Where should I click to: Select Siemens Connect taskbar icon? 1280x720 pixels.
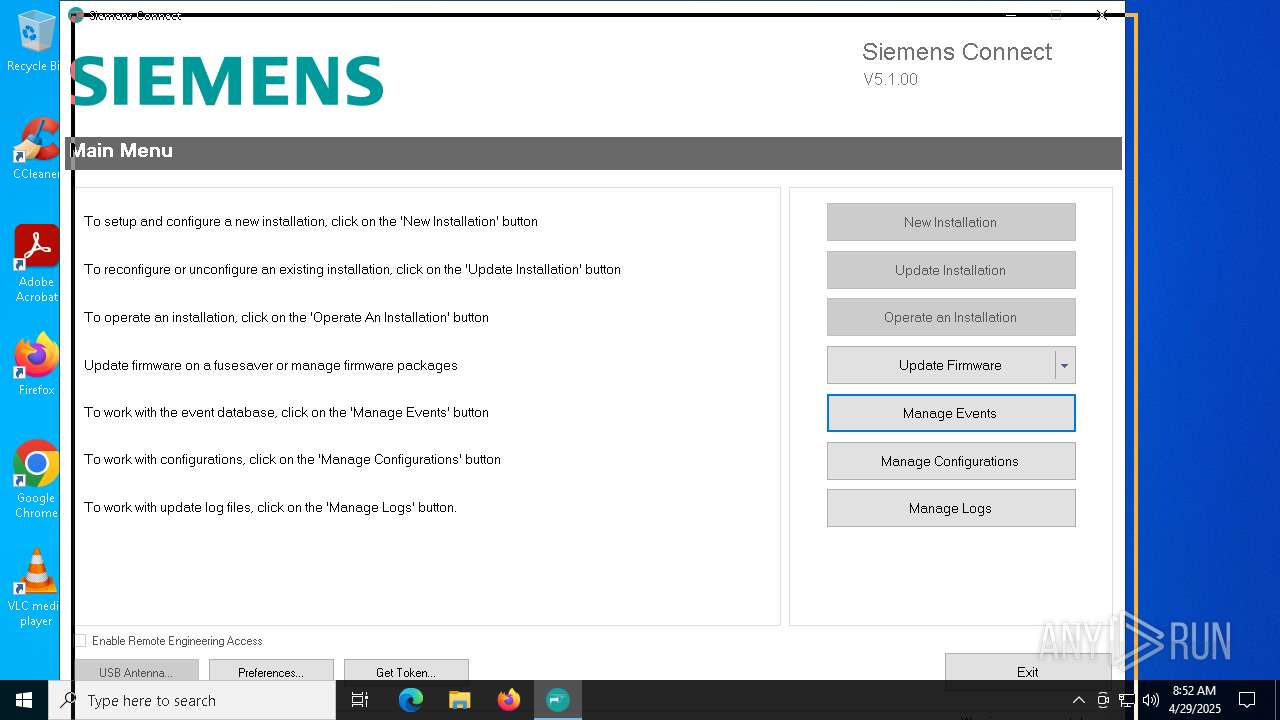click(x=558, y=700)
